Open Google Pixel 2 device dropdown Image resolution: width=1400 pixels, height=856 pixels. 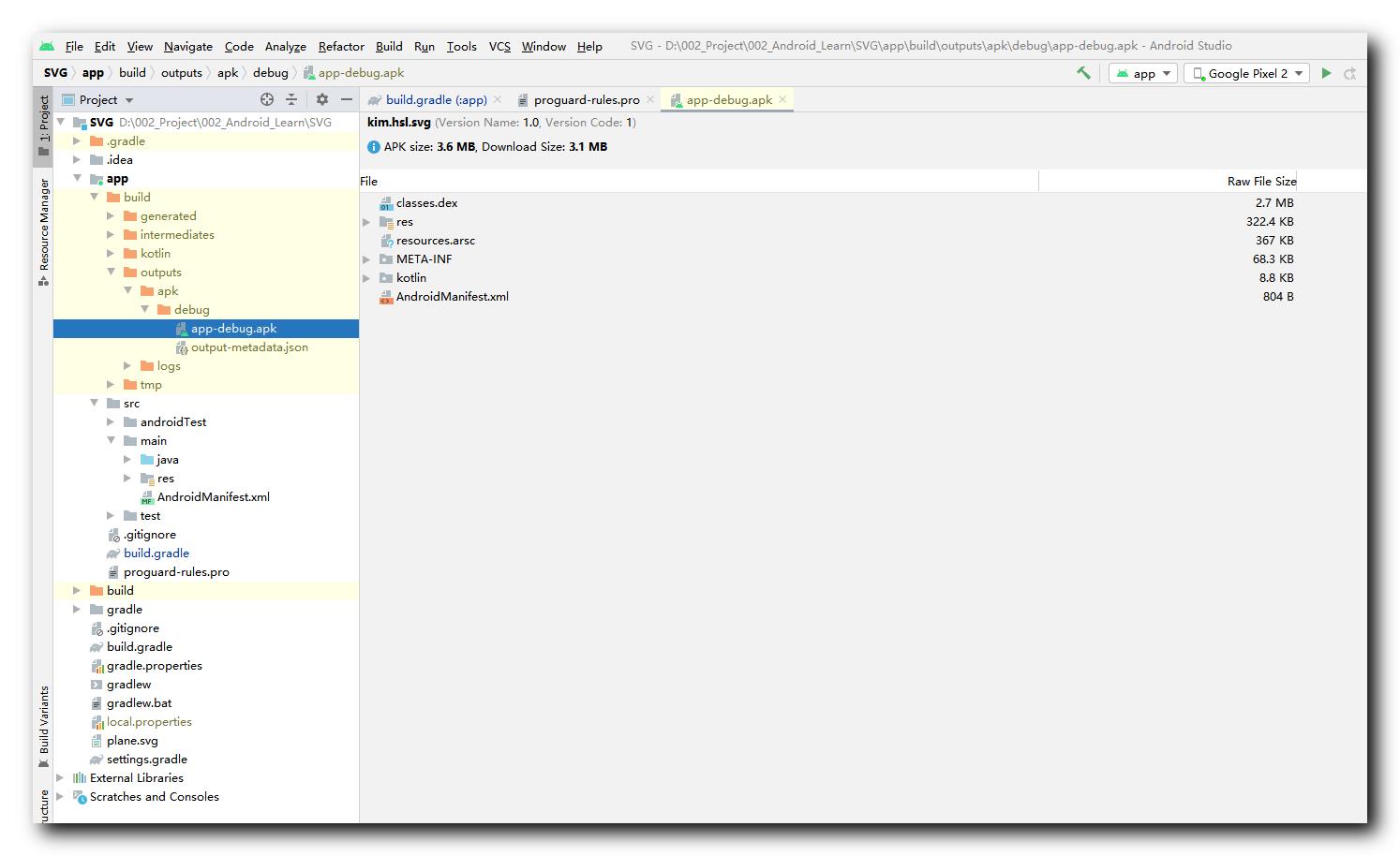1246,73
